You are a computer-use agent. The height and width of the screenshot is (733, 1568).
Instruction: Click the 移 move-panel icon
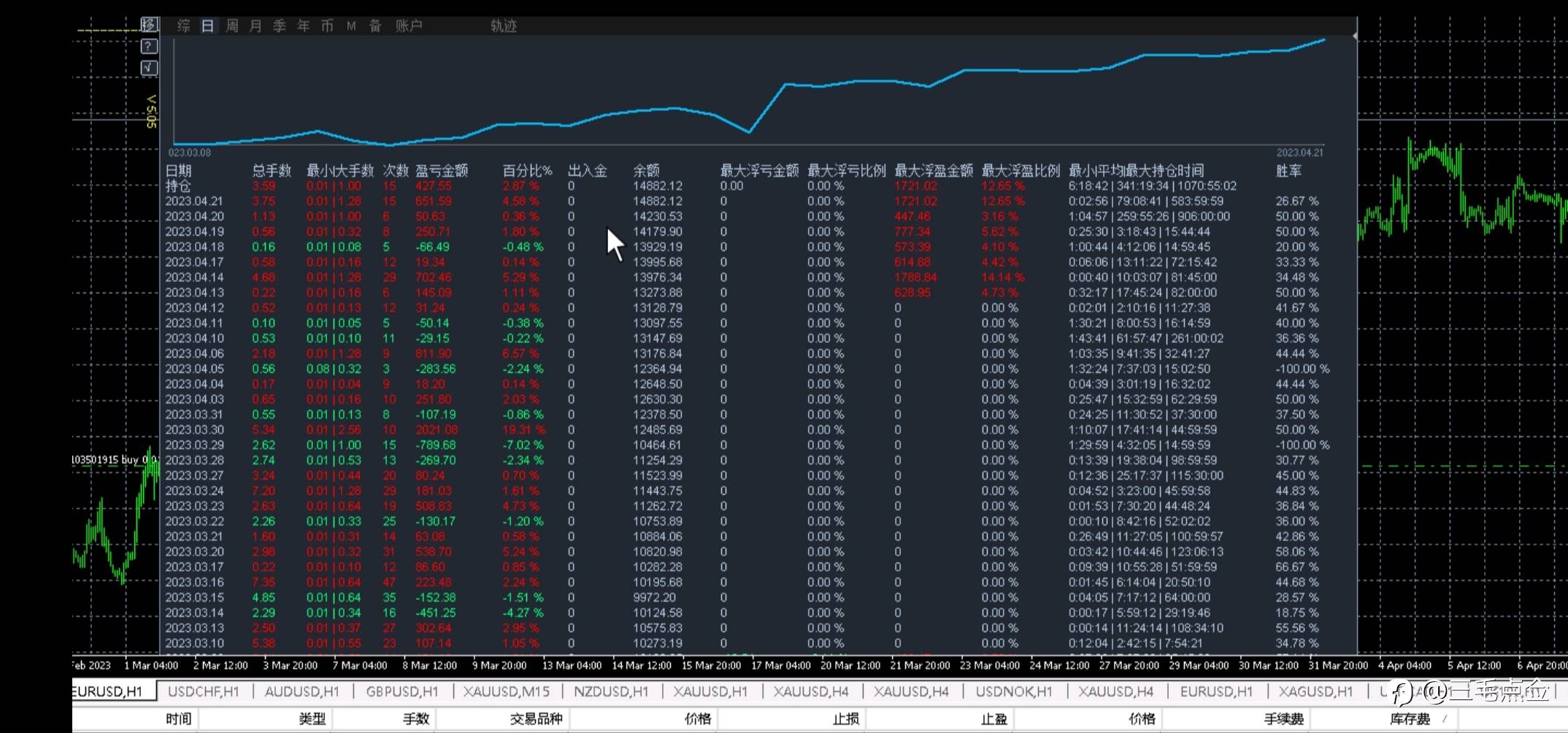click(x=149, y=25)
